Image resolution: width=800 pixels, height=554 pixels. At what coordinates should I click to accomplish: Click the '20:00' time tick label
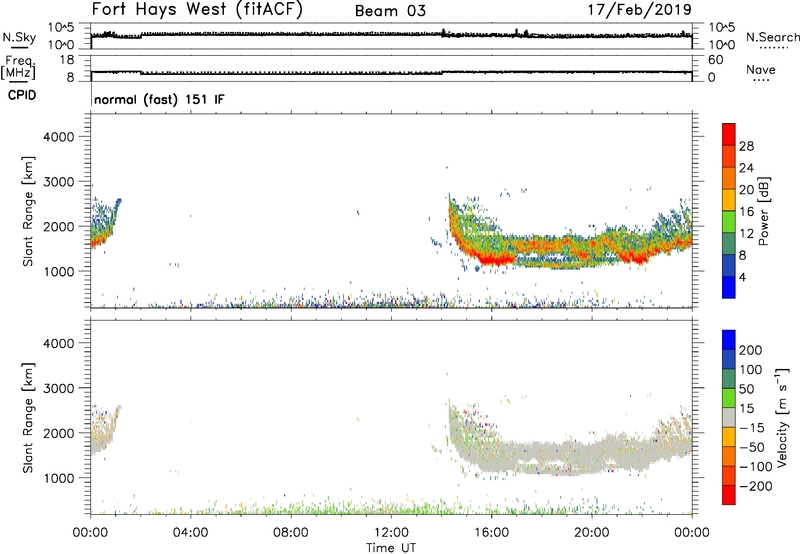click(x=591, y=533)
